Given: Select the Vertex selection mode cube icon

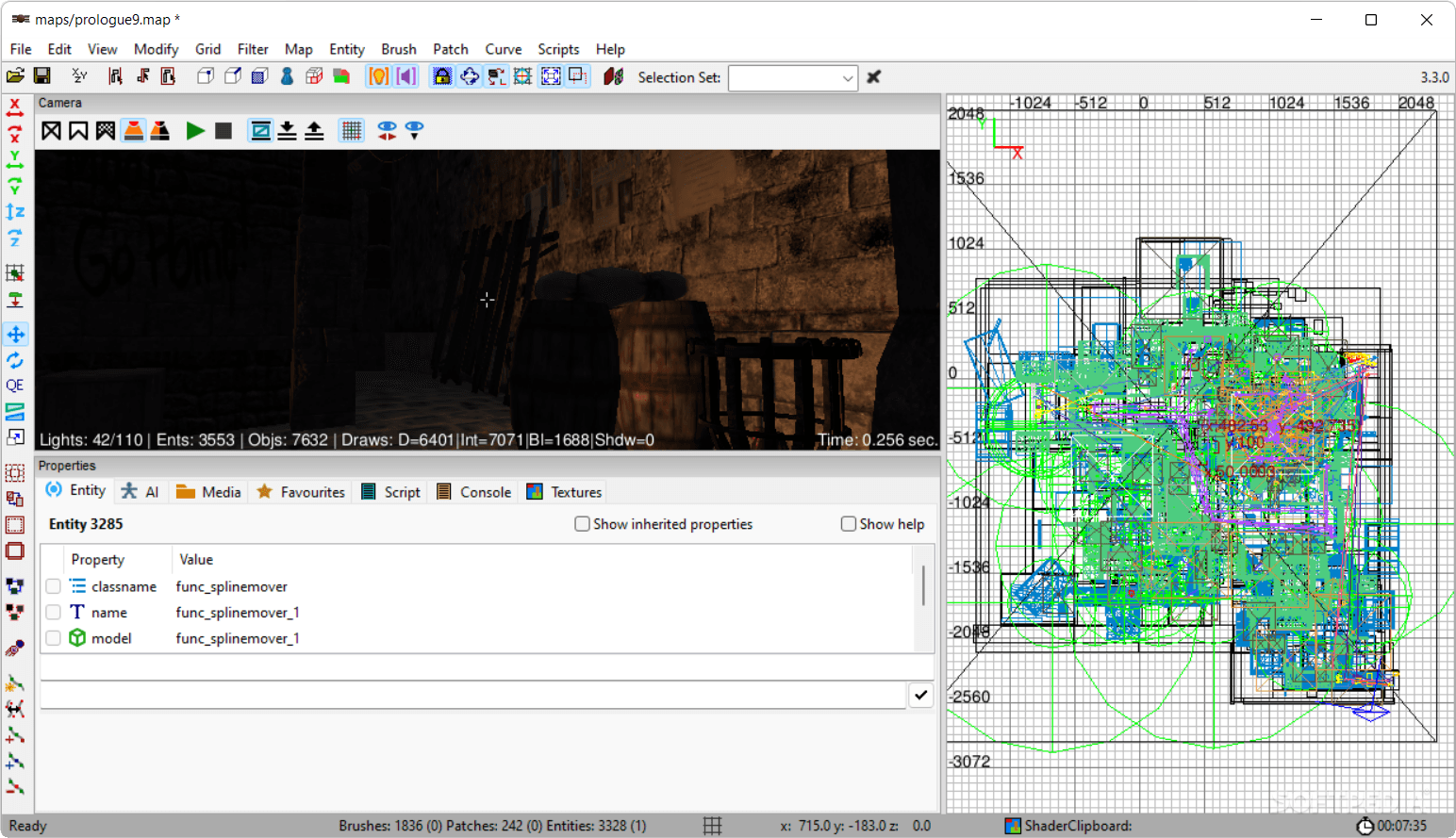Looking at the screenshot, I should pos(206,76).
